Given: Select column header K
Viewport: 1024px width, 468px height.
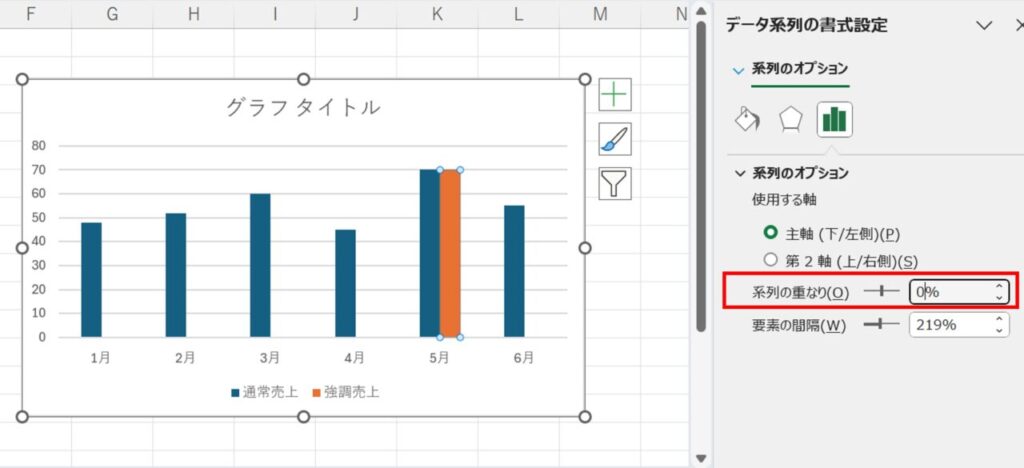Looking at the screenshot, I should 437,14.
